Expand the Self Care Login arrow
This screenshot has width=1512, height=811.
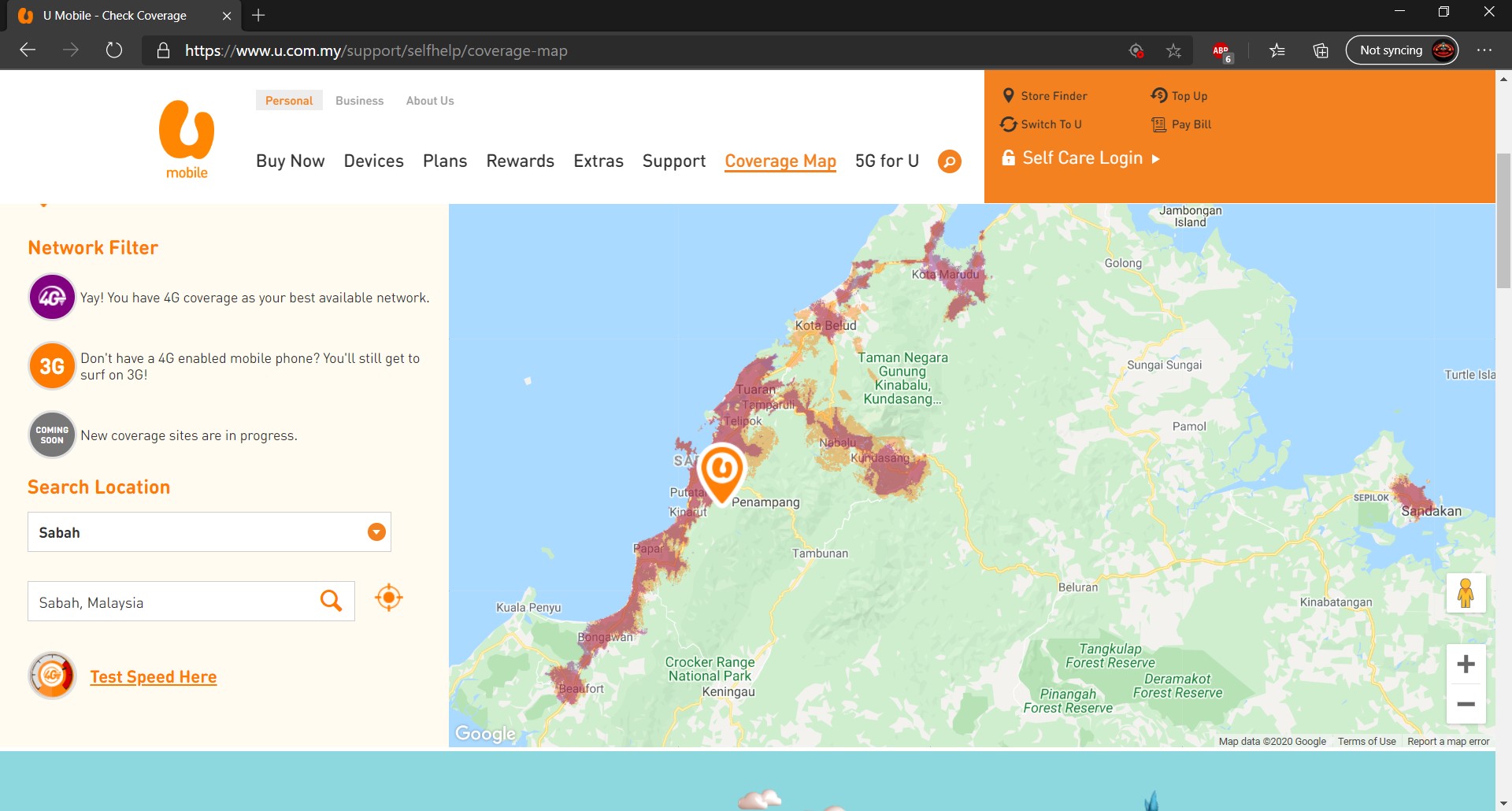click(x=1155, y=159)
